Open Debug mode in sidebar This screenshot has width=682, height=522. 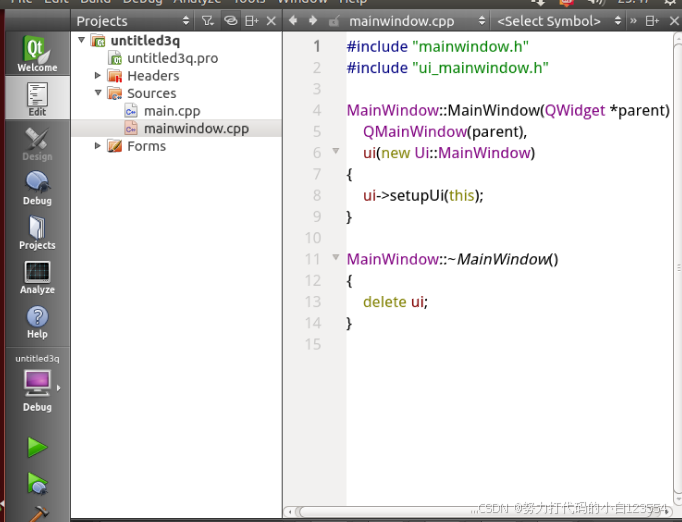point(37,188)
